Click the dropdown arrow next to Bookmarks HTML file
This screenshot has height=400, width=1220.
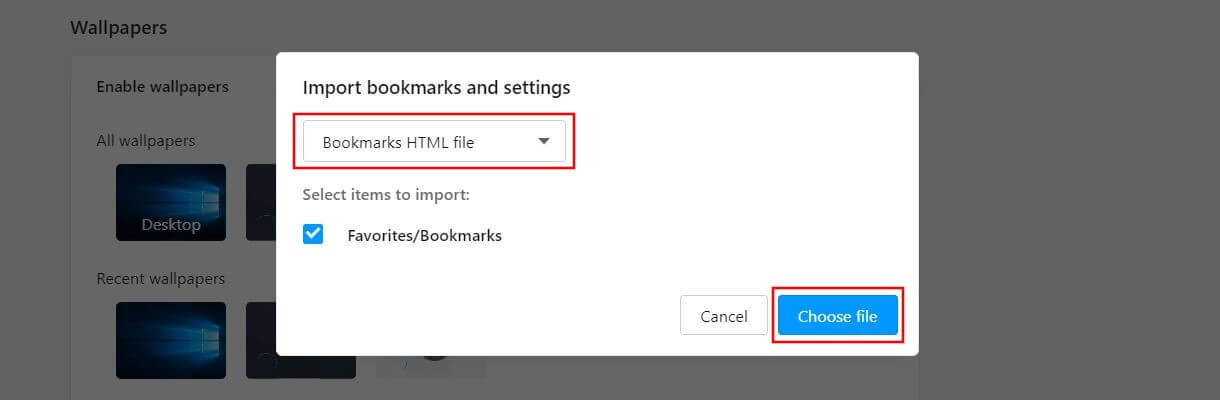tap(544, 141)
